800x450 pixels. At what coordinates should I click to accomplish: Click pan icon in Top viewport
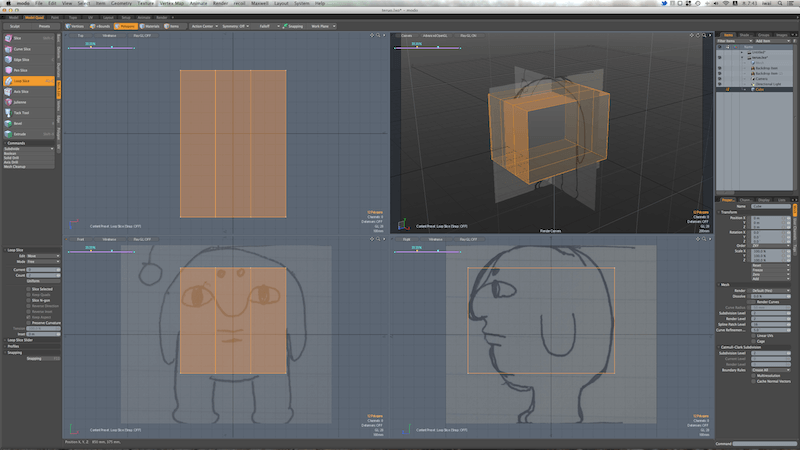[372, 36]
